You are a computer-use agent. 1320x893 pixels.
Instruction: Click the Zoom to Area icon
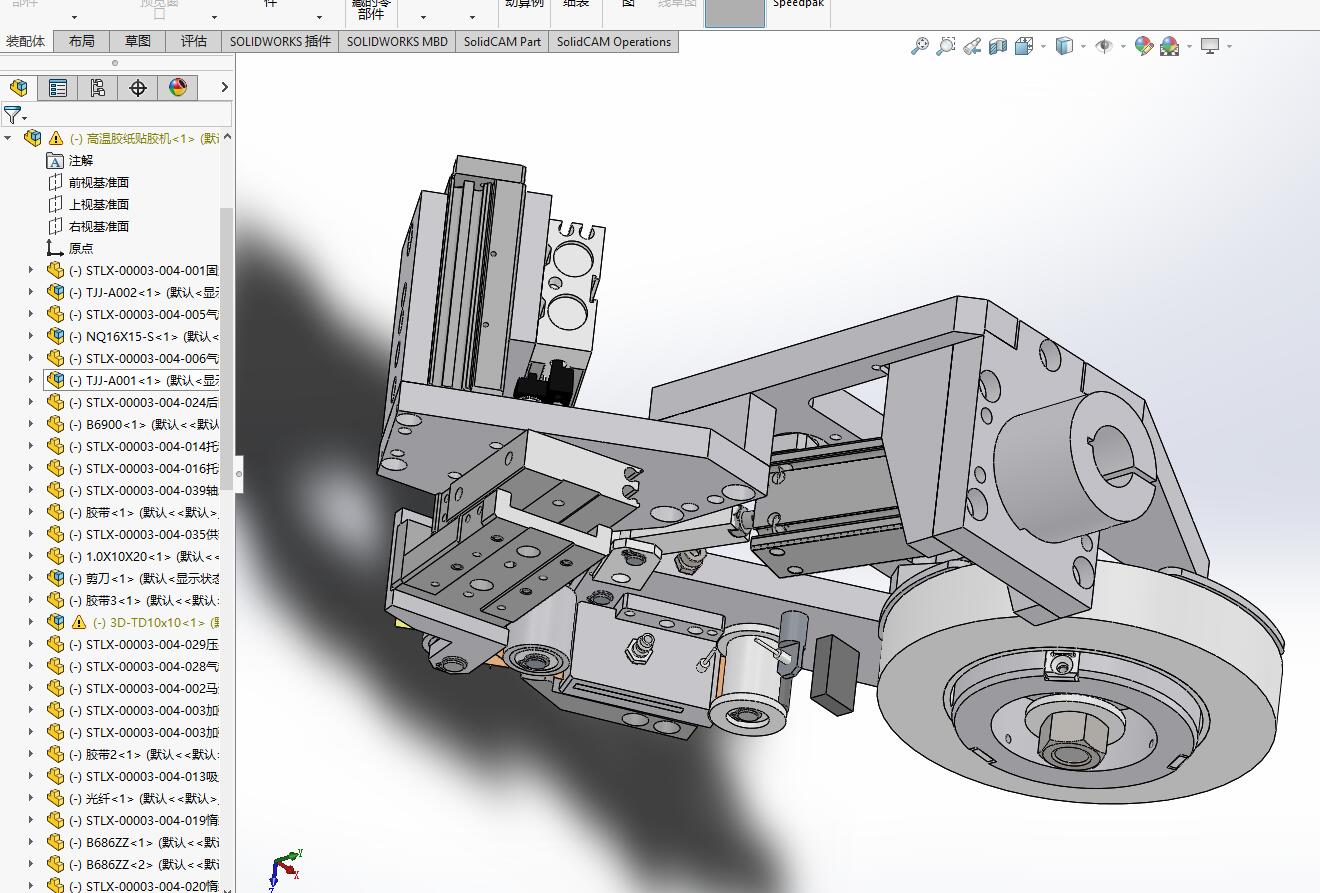pyautogui.click(x=945, y=46)
